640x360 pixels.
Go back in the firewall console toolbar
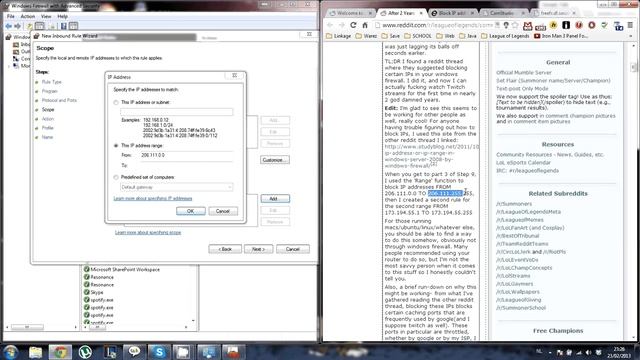pos(9,26)
